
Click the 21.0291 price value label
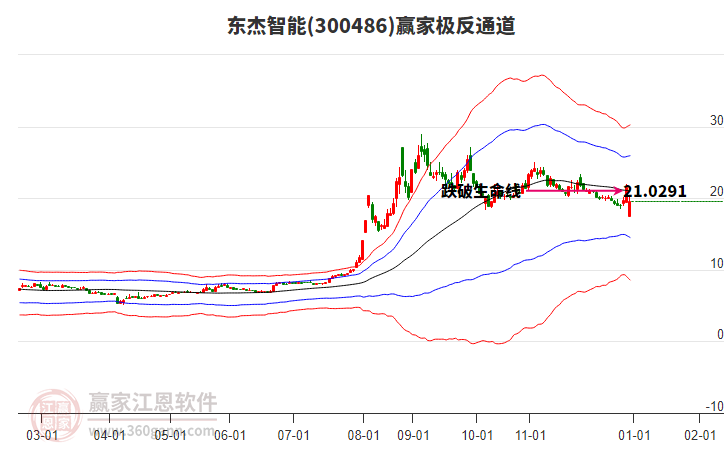[655, 191]
